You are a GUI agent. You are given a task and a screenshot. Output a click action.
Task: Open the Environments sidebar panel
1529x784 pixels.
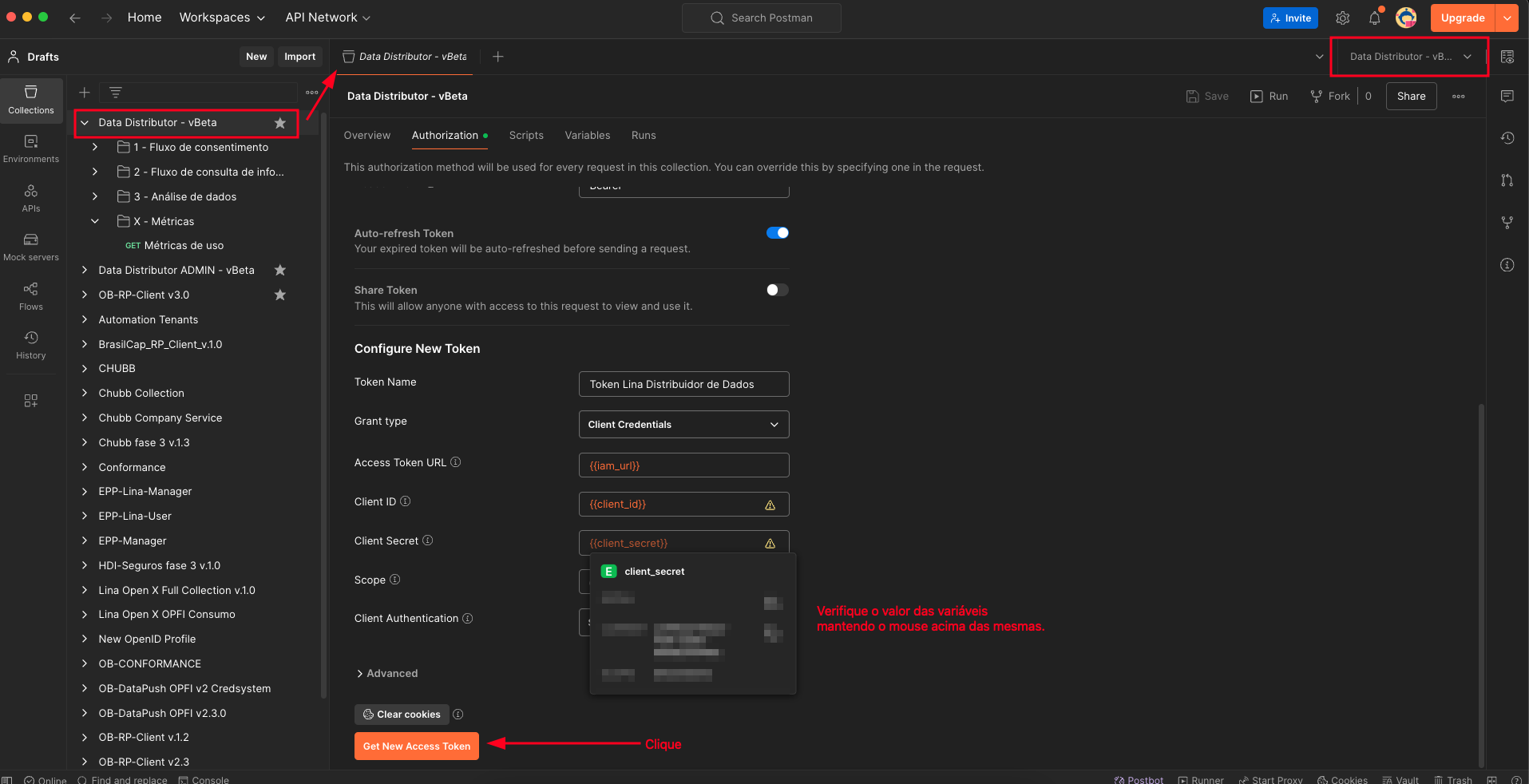31,149
